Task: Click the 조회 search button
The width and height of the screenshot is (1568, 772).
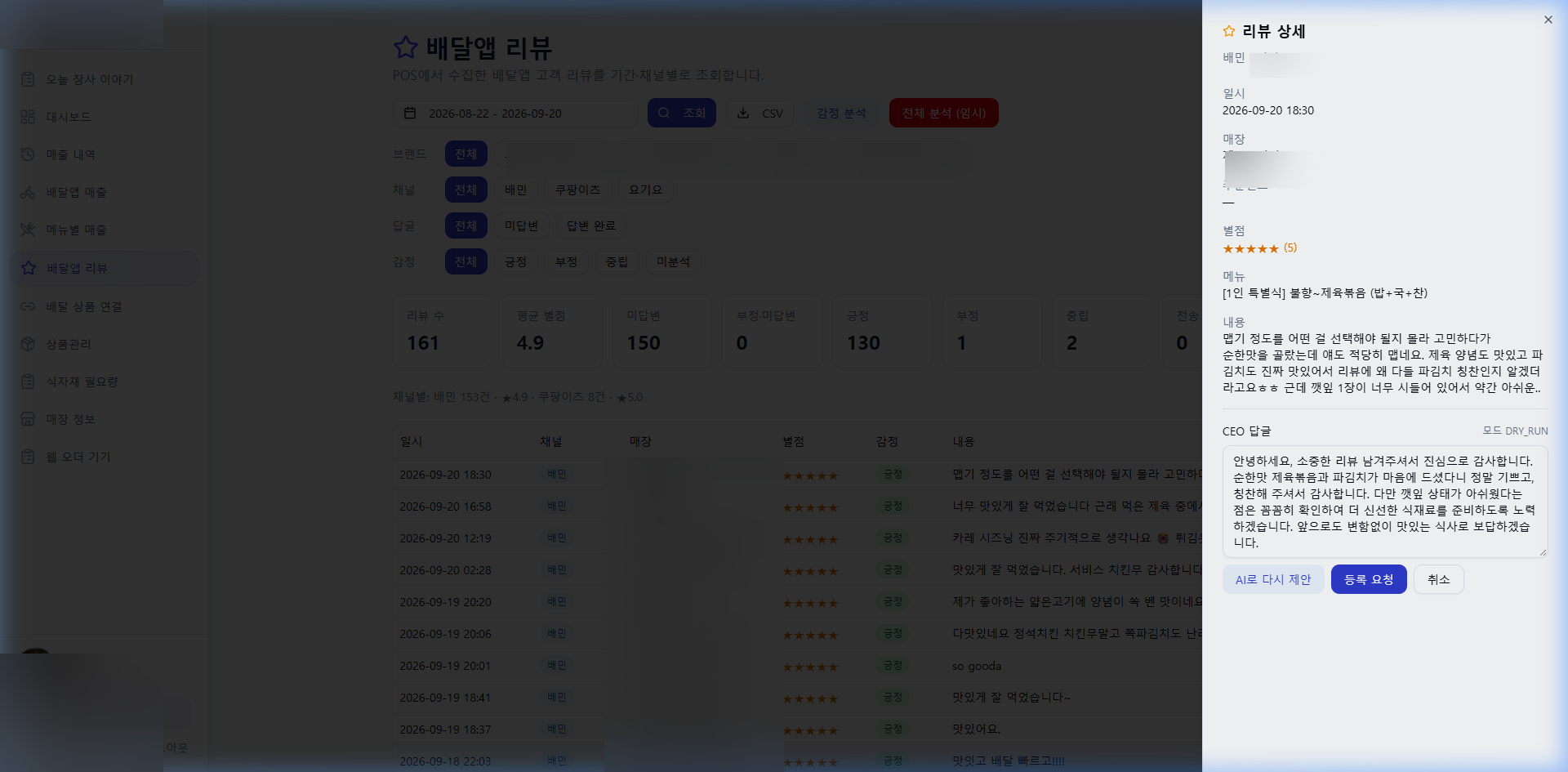Action: (682, 113)
